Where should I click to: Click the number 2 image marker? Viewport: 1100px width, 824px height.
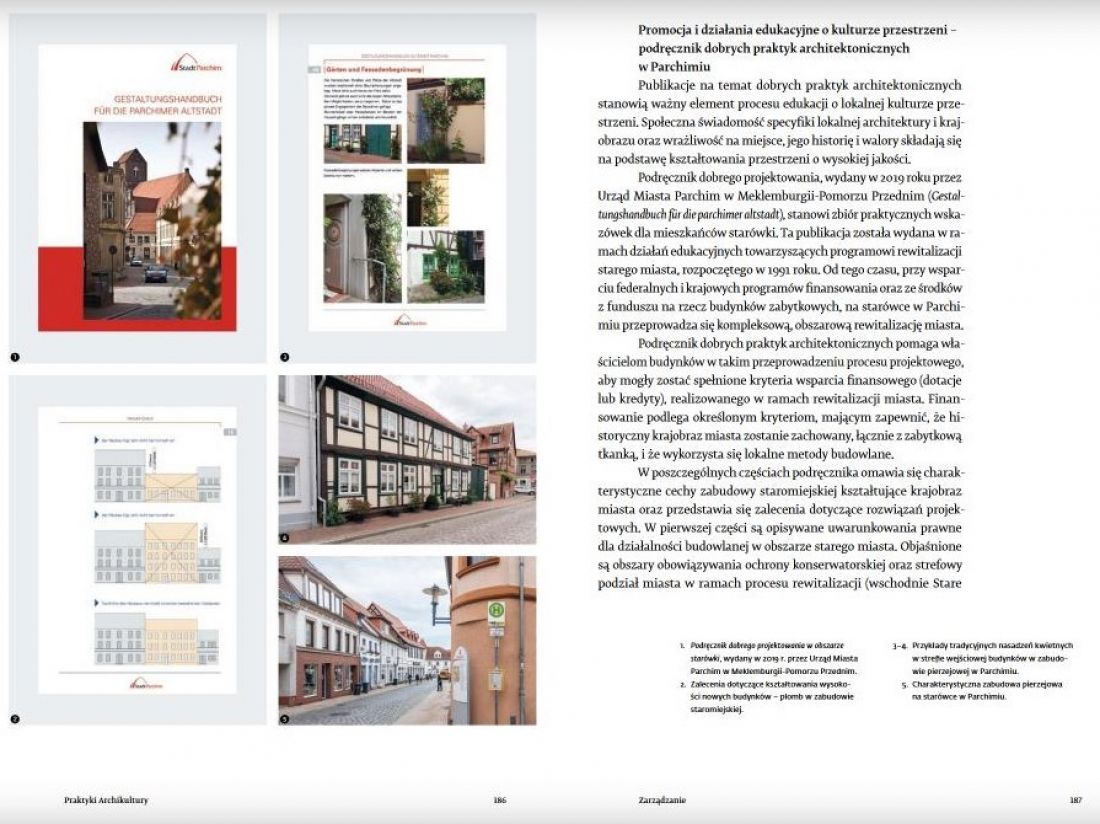pos(15,719)
